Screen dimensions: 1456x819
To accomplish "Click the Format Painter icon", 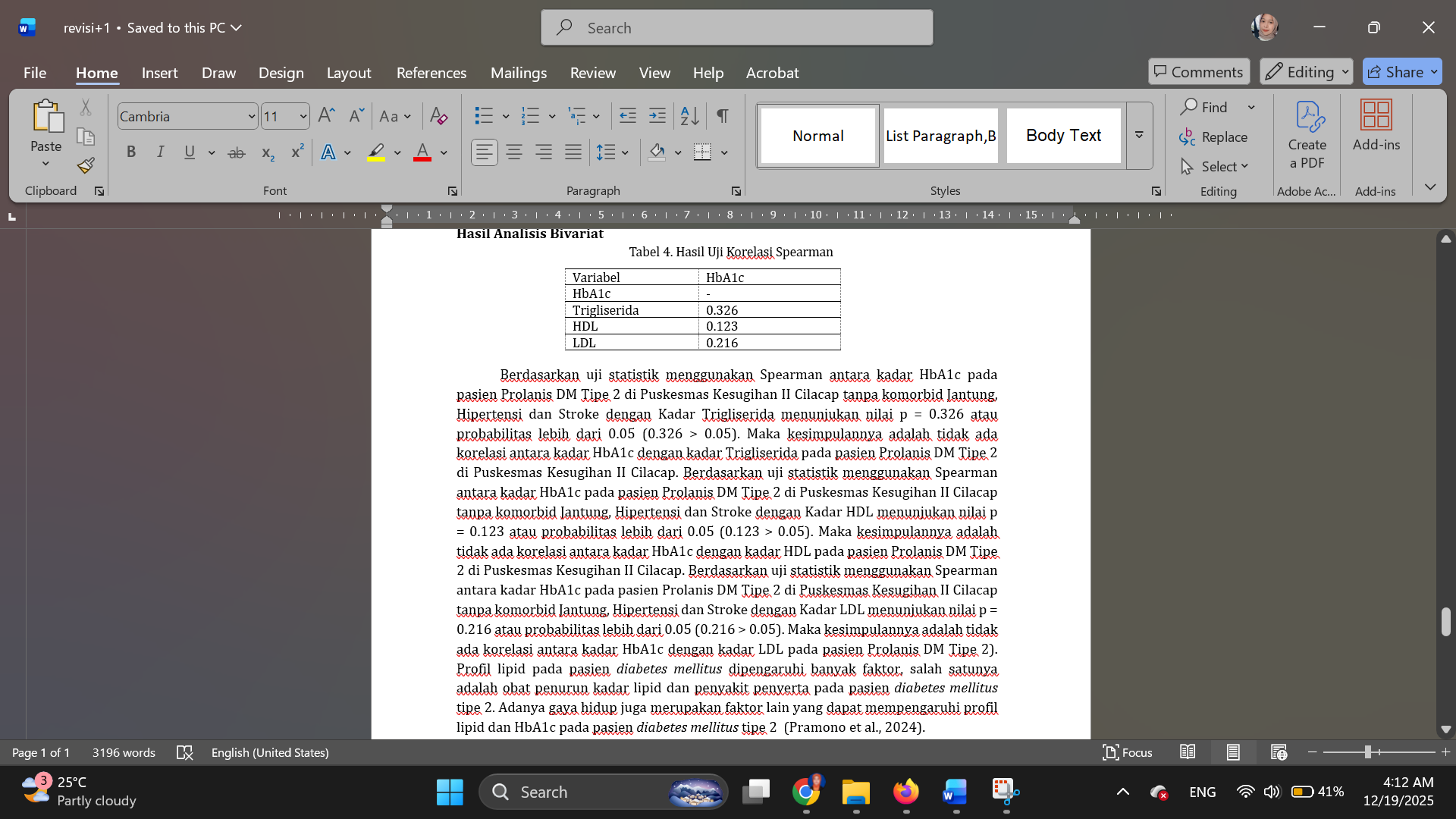I will (x=86, y=165).
